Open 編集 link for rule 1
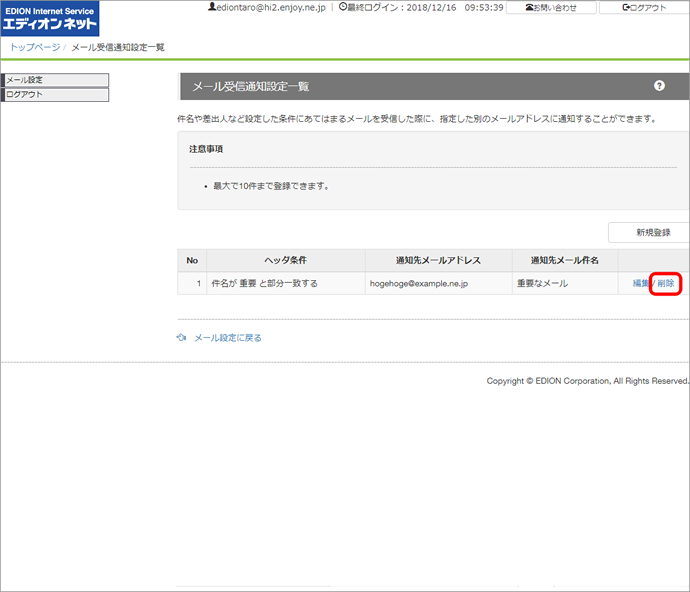The height and width of the screenshot is (592, 690). pos(640,284)
